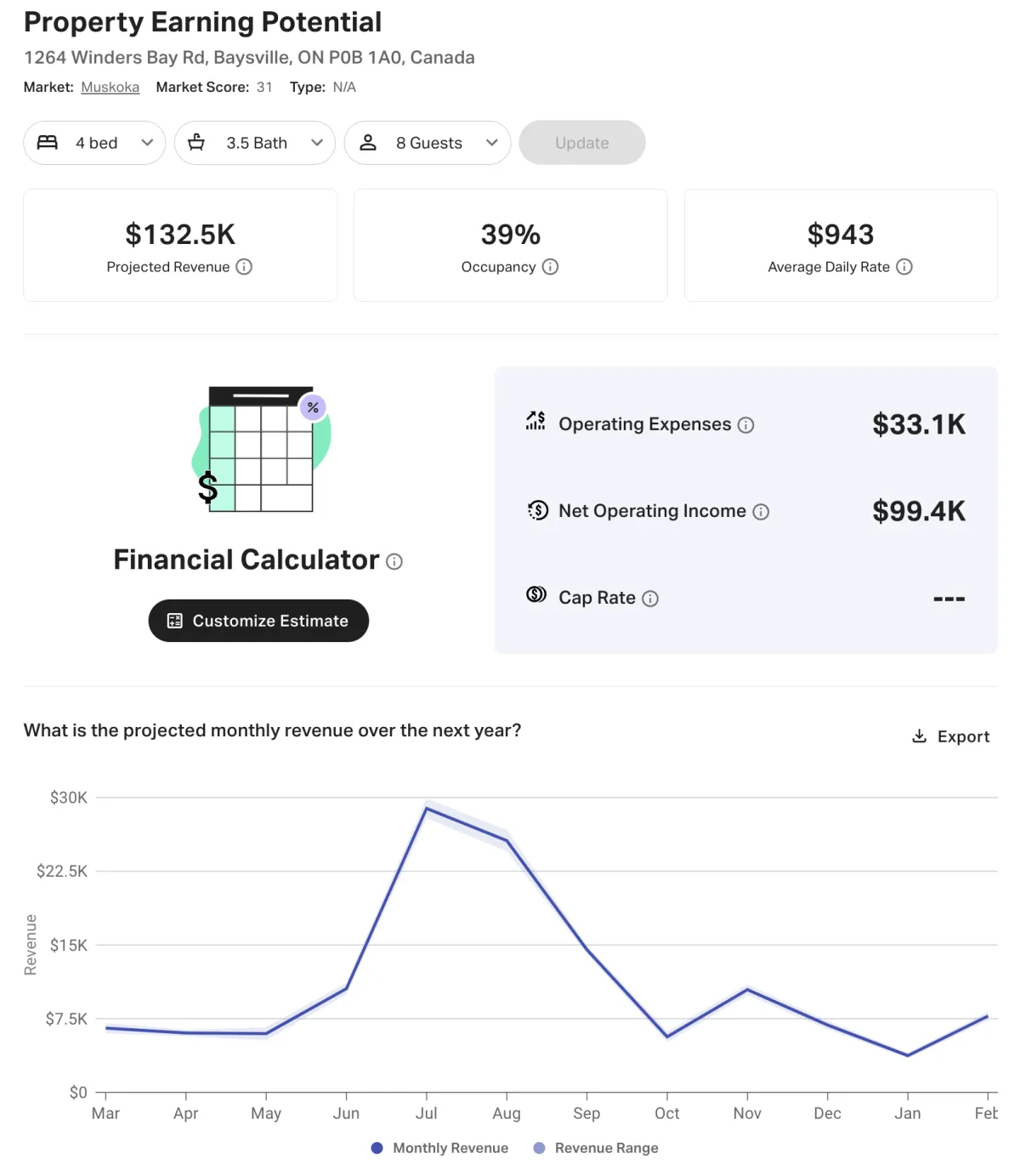Click the July peak on the revenue line
The height and width of the screenshot is (1176, 1020).
[427, 808]
